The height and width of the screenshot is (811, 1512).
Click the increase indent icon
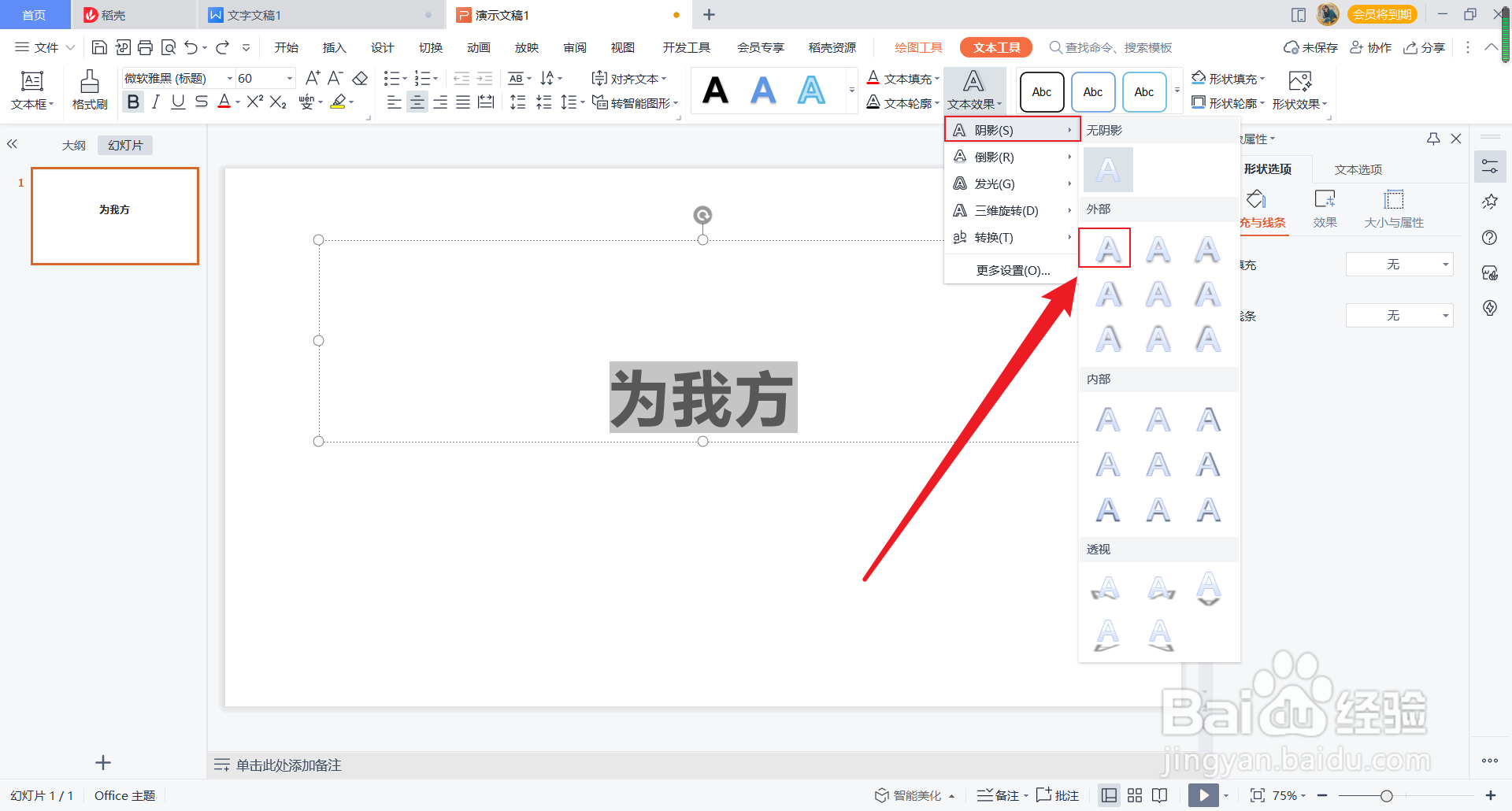[x=485, y=78]
